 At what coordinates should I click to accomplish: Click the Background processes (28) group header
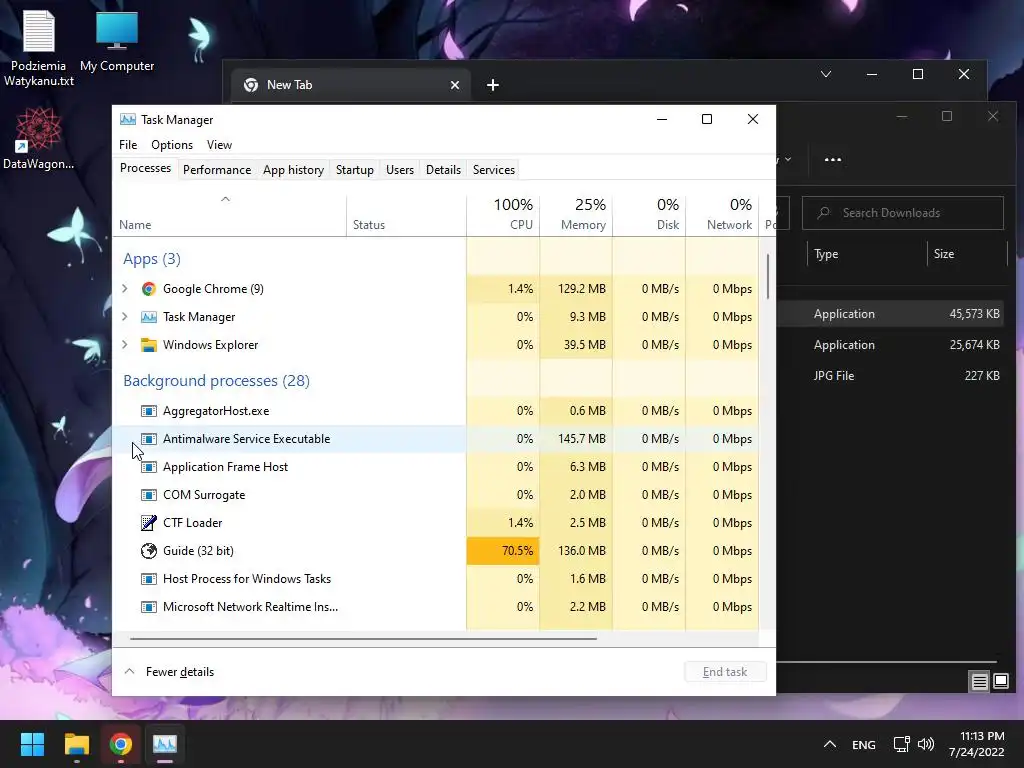tap(216, 381)
